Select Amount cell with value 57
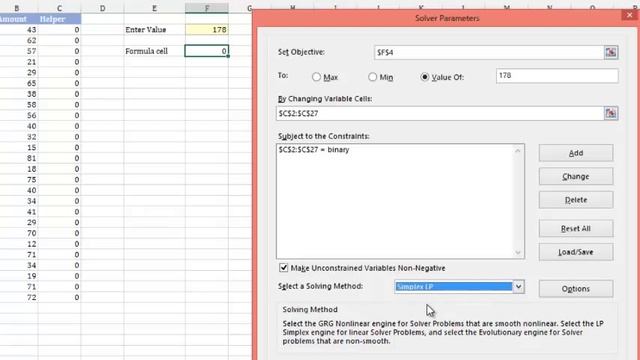This screenshot has height=360, width=640. click(x=19, y=51)
